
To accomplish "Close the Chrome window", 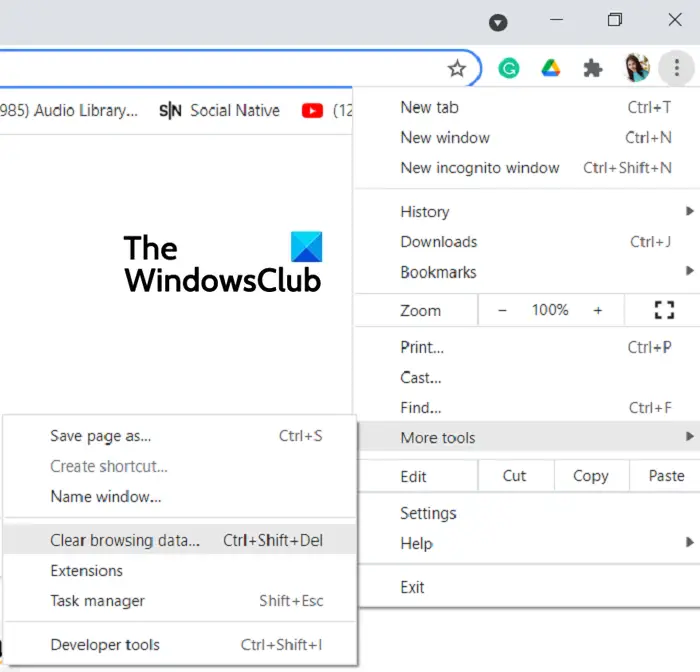I will (x=675, y=20).
